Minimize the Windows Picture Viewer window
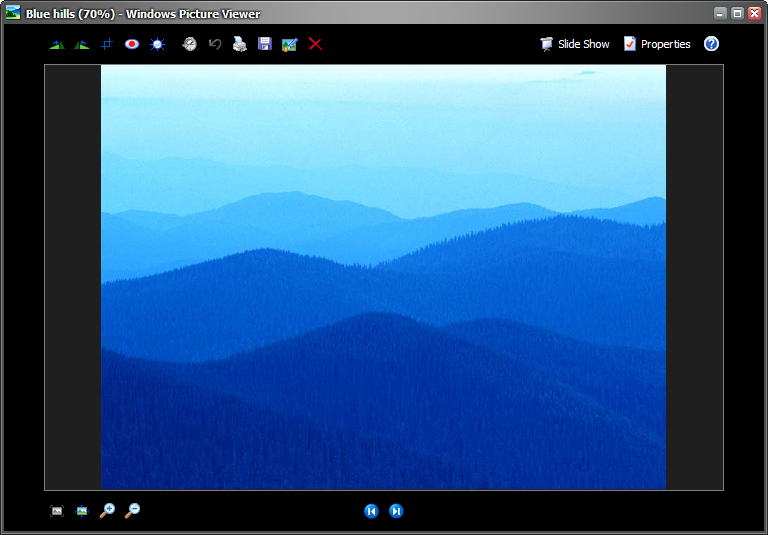768x535 pixels. click(720, 13)
